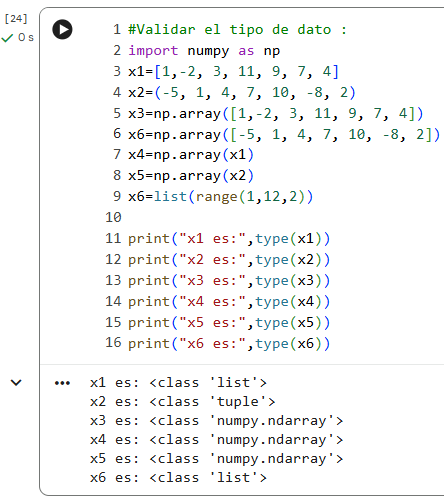444x501 pixels.
Task: Click the print statement for x6 type
Action: coord(229,343)
